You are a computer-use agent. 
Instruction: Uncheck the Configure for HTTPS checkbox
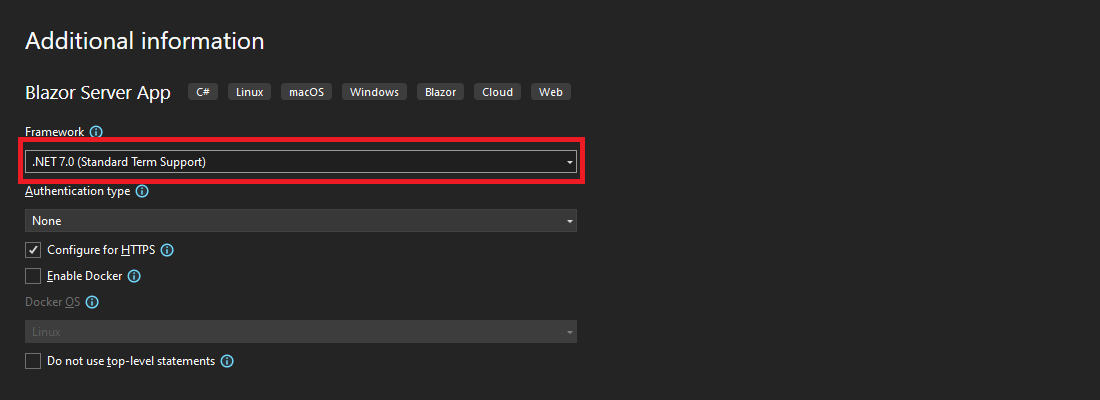coord(33,250)
